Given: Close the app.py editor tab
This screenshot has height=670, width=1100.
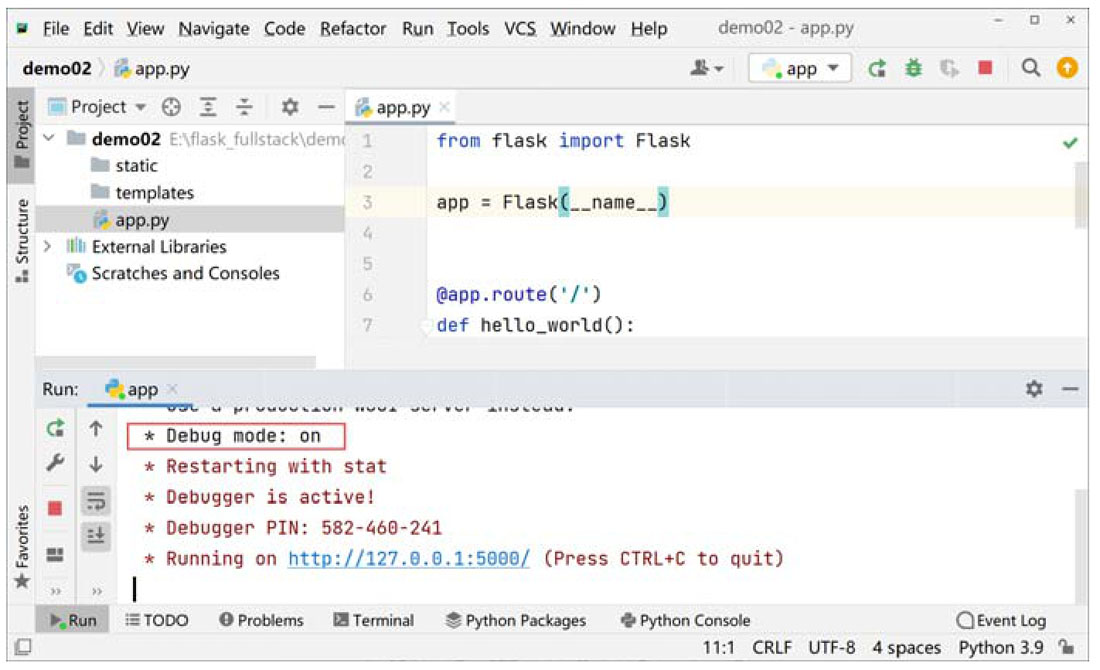Looking at the screenshot, I should click(x=444, y=108).
